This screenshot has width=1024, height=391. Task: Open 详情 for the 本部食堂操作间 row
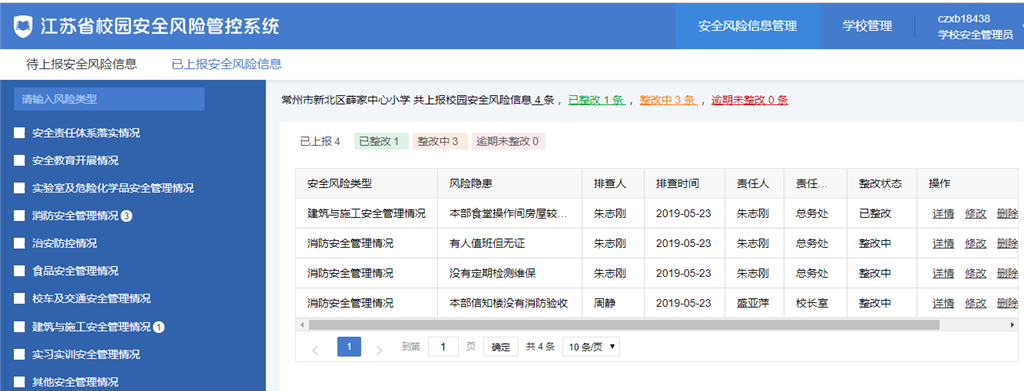(943, 213)
